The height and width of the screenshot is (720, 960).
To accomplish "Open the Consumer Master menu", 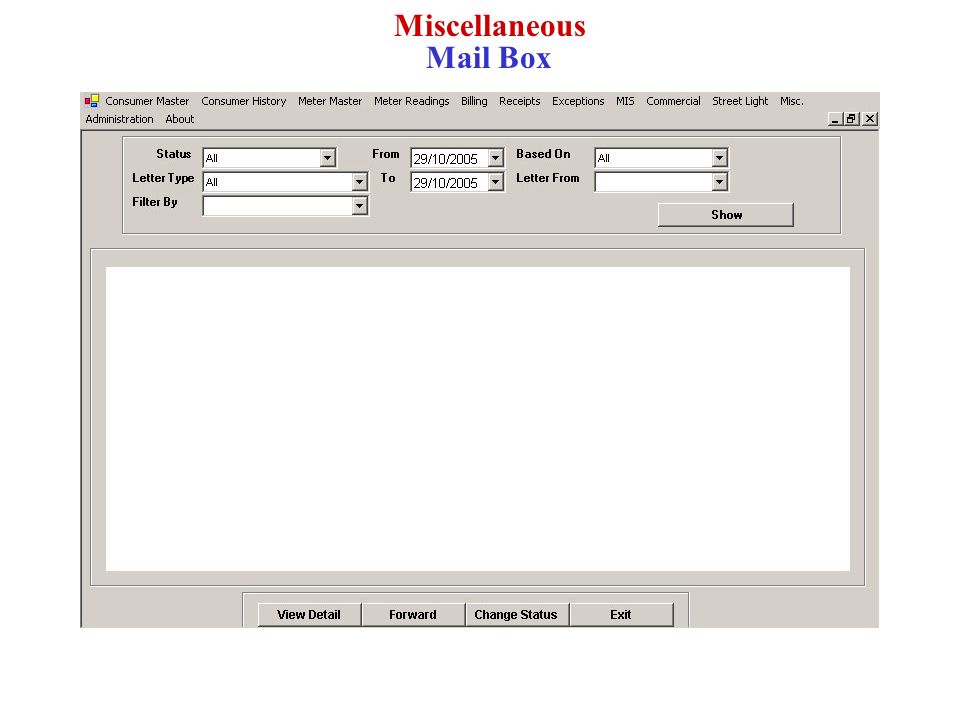I will coord(147,101).
